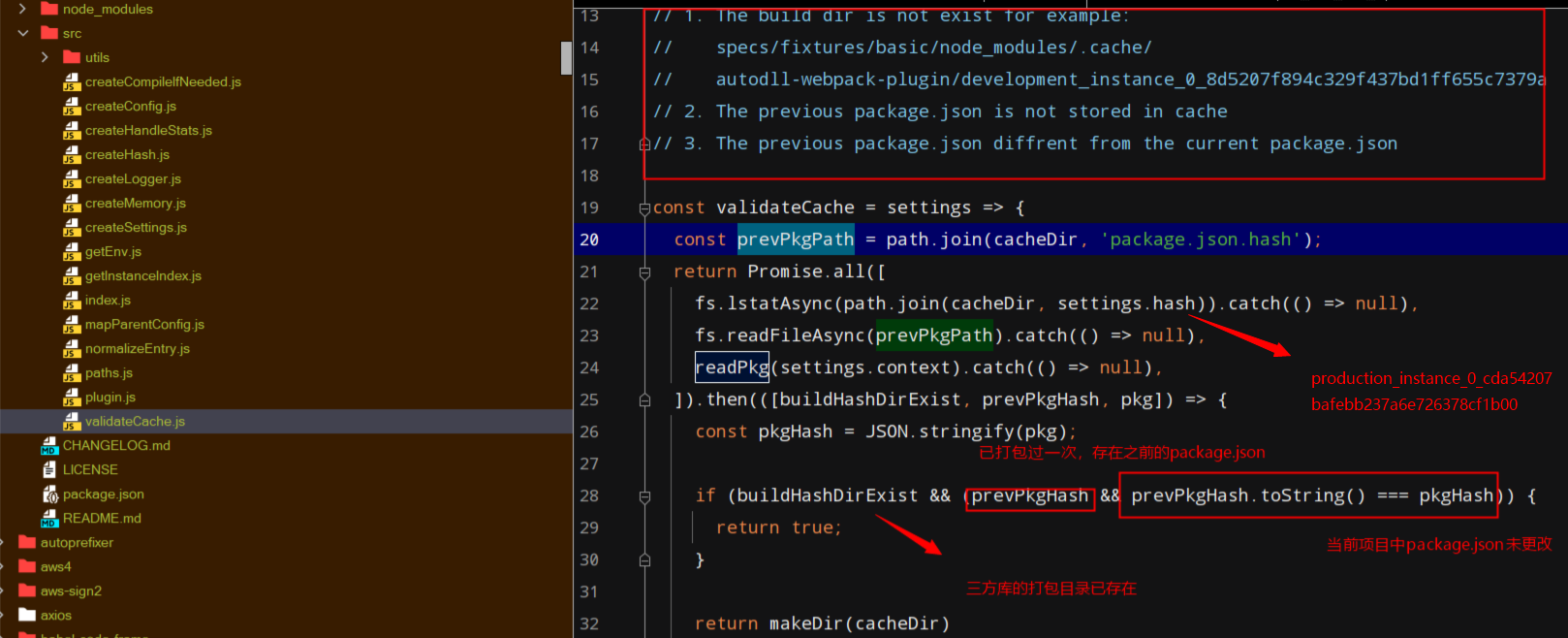Screen dimensions: 1568x638
Task: Click validateCache identifier on line 19
Action: tap(785, 207)
